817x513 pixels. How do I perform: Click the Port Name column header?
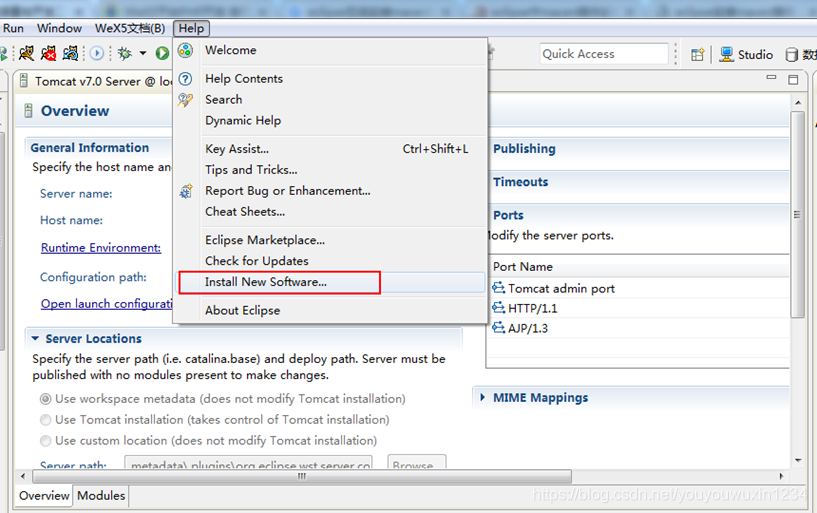coord(523,267)
